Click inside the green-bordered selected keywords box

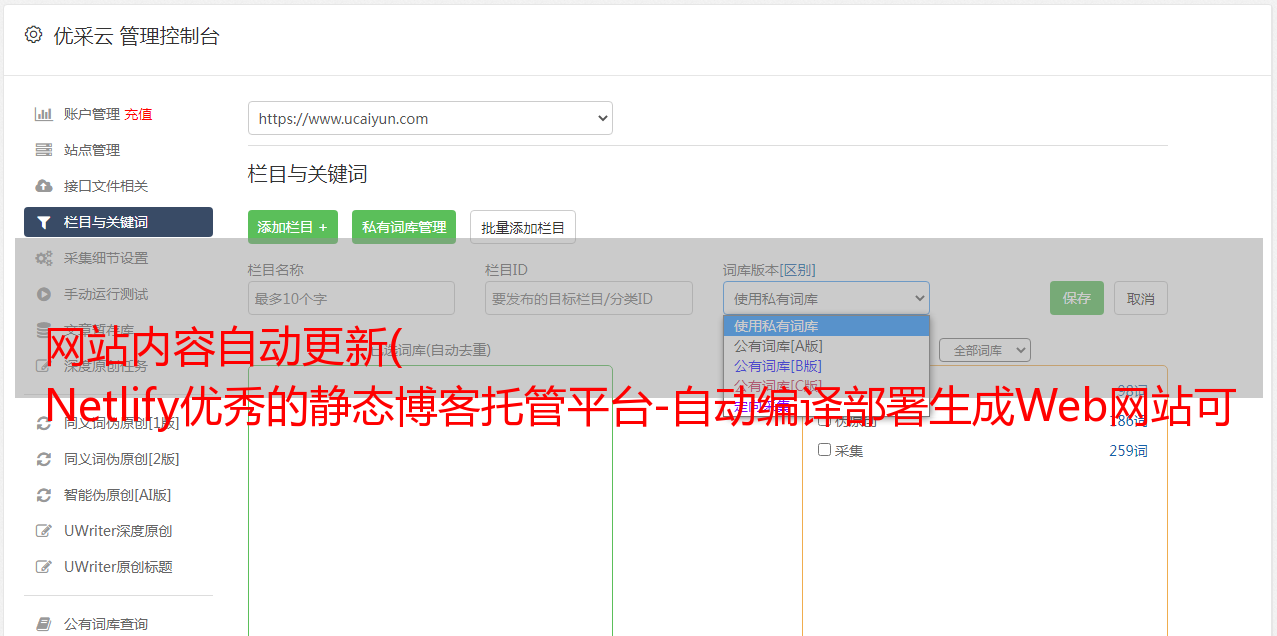click(x=430, y=500)
